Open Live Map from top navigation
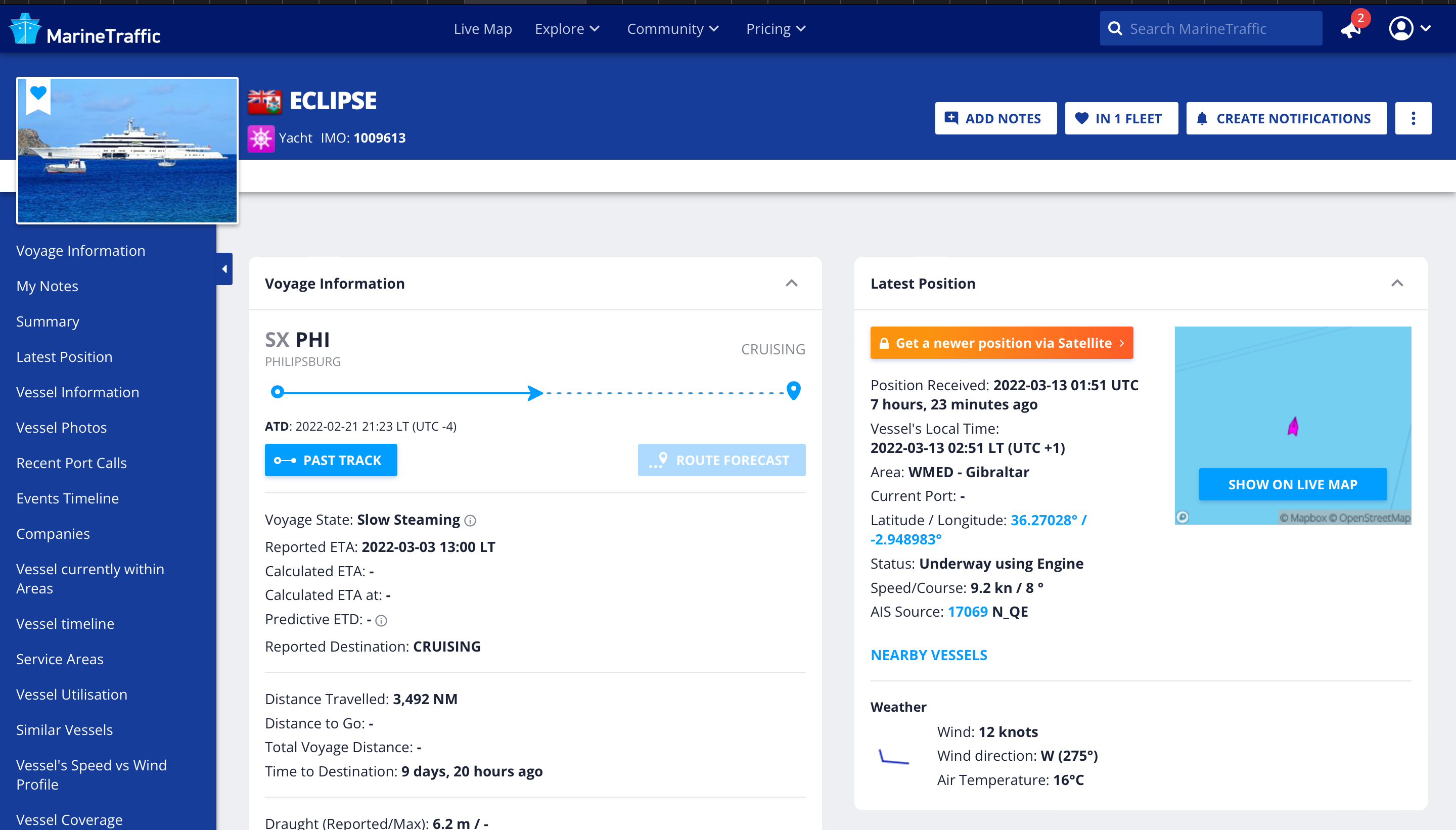The height and width of the screenshot is (830, 1456). pos(482,28)
